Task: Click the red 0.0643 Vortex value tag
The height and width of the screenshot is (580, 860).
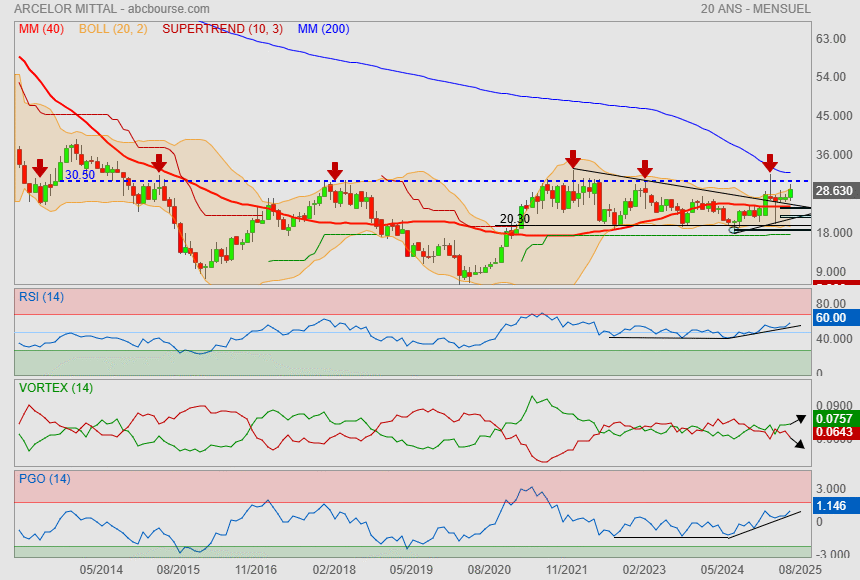Action: (836, 432)
